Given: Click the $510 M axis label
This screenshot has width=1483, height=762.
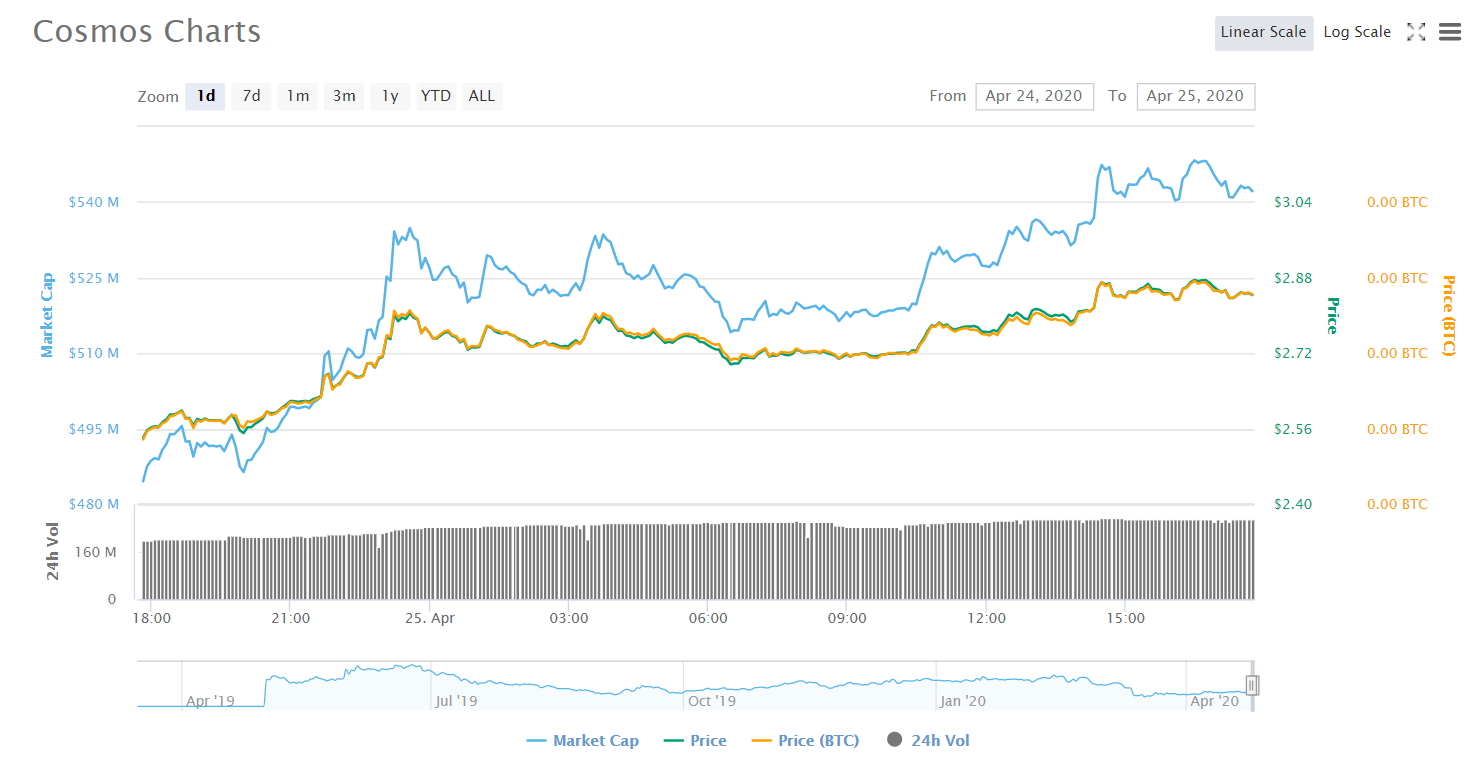Looking at the screenshot, I should point(94,353).
